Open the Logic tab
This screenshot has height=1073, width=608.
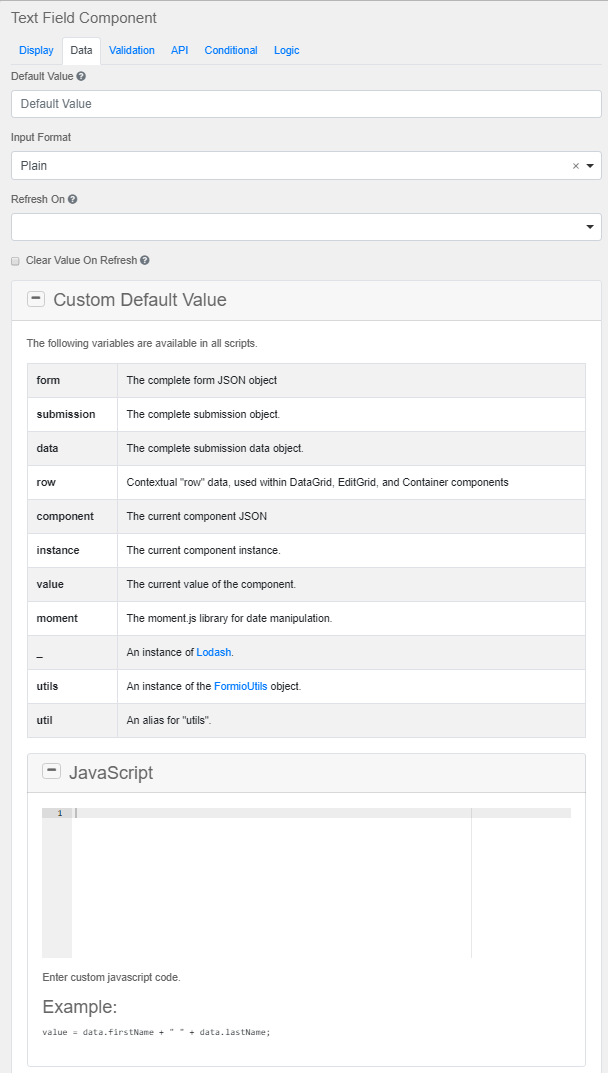click(286, 50)
